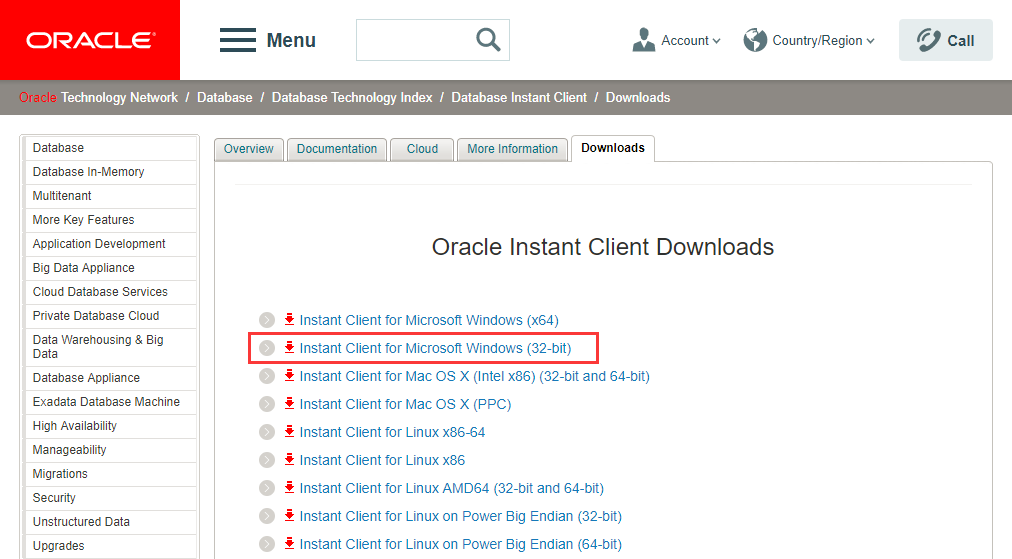Click the Oracle logo
Image resolution: width=1012 pixels, height=559 pixels.
point(90,40)
